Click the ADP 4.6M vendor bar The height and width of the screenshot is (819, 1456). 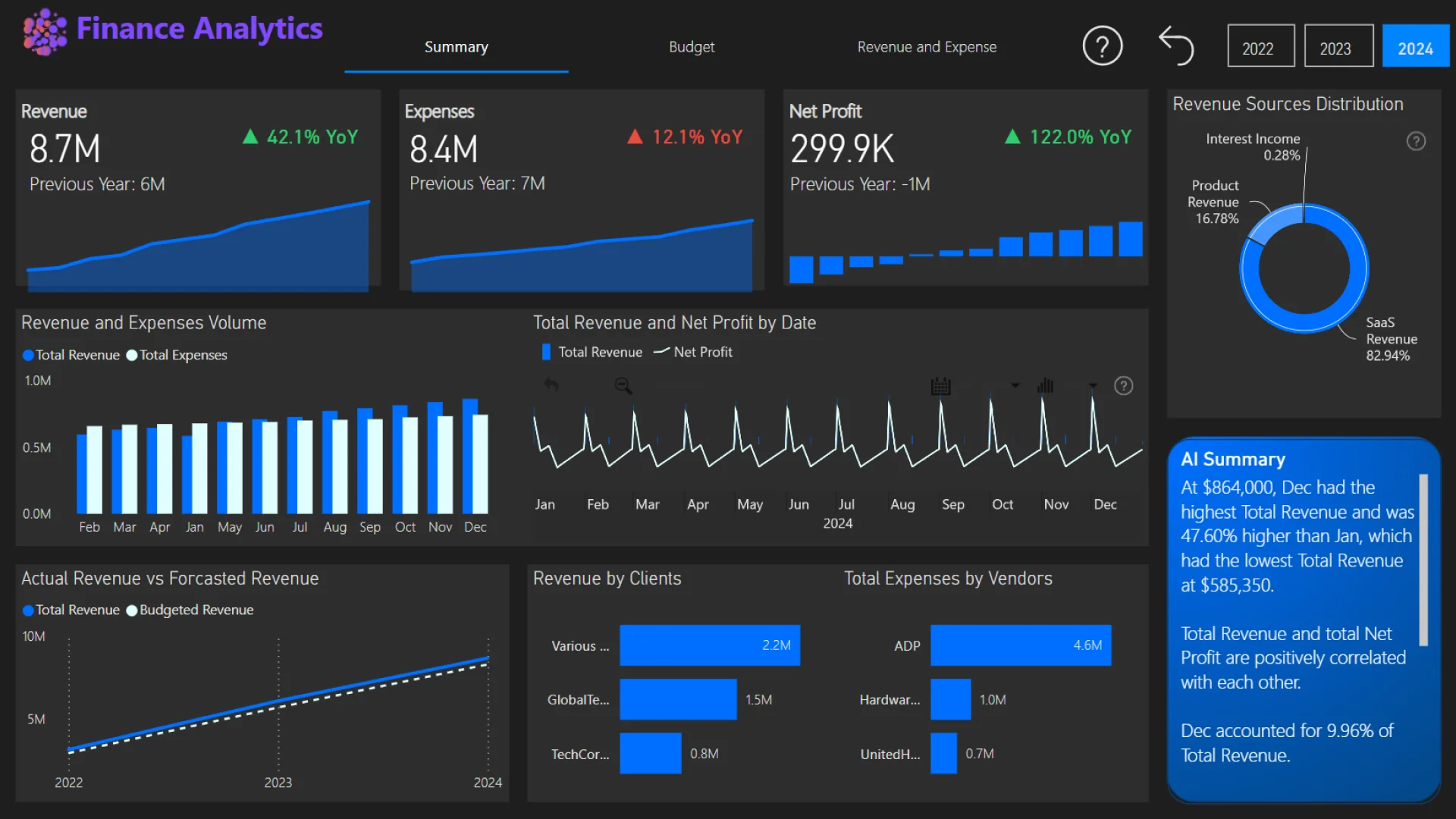1020,645
